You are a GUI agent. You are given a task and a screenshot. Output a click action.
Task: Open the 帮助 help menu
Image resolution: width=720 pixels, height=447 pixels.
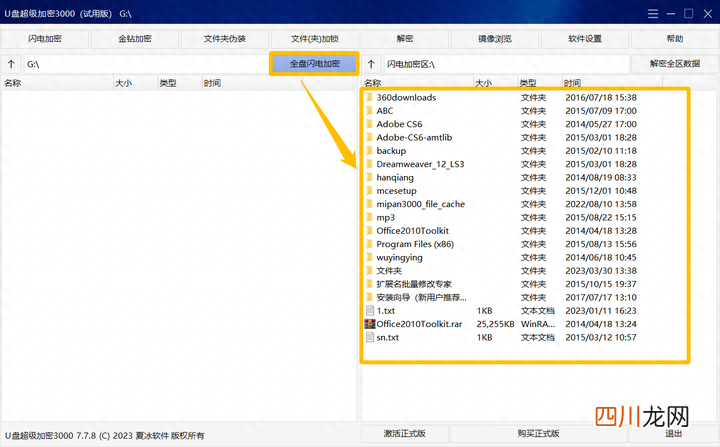(675, 39)
